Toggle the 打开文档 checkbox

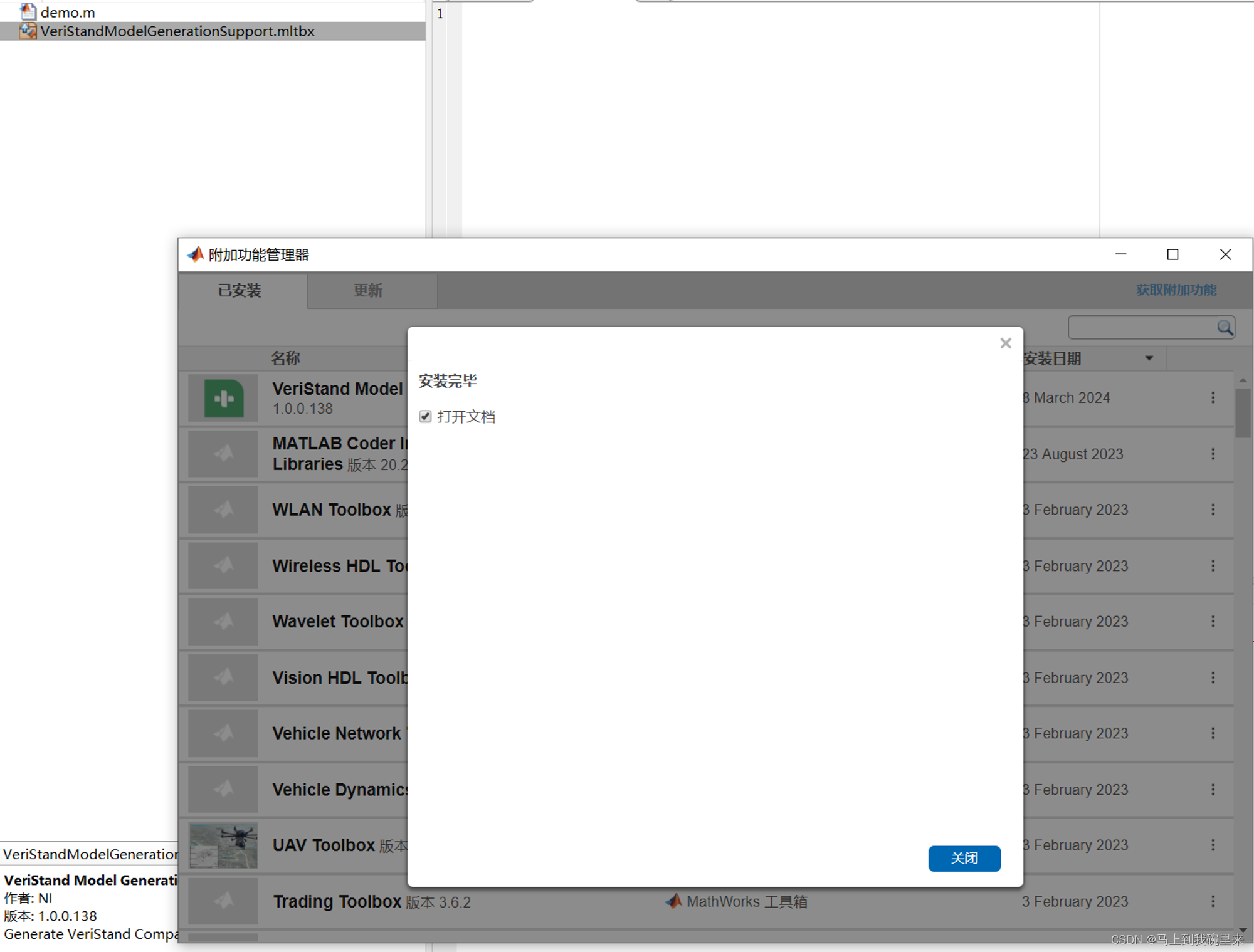[x=425, y=416]
